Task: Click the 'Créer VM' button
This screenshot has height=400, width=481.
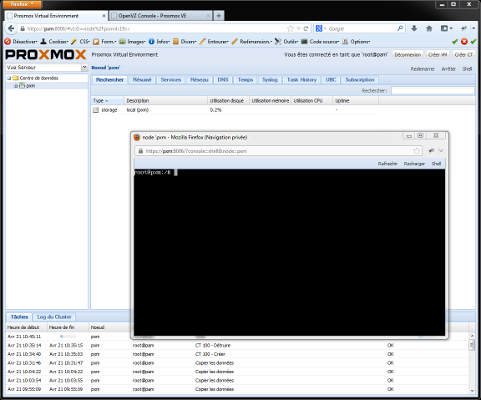Action: pos(437,55)
